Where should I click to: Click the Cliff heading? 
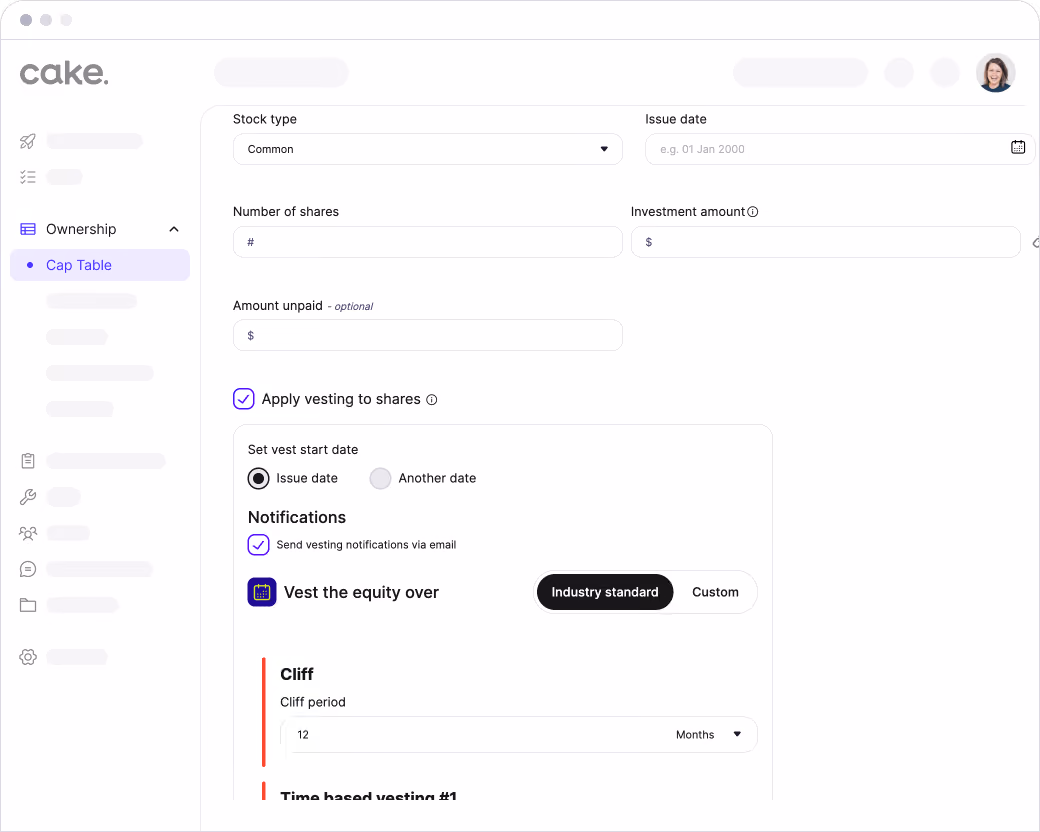point(296,674)
